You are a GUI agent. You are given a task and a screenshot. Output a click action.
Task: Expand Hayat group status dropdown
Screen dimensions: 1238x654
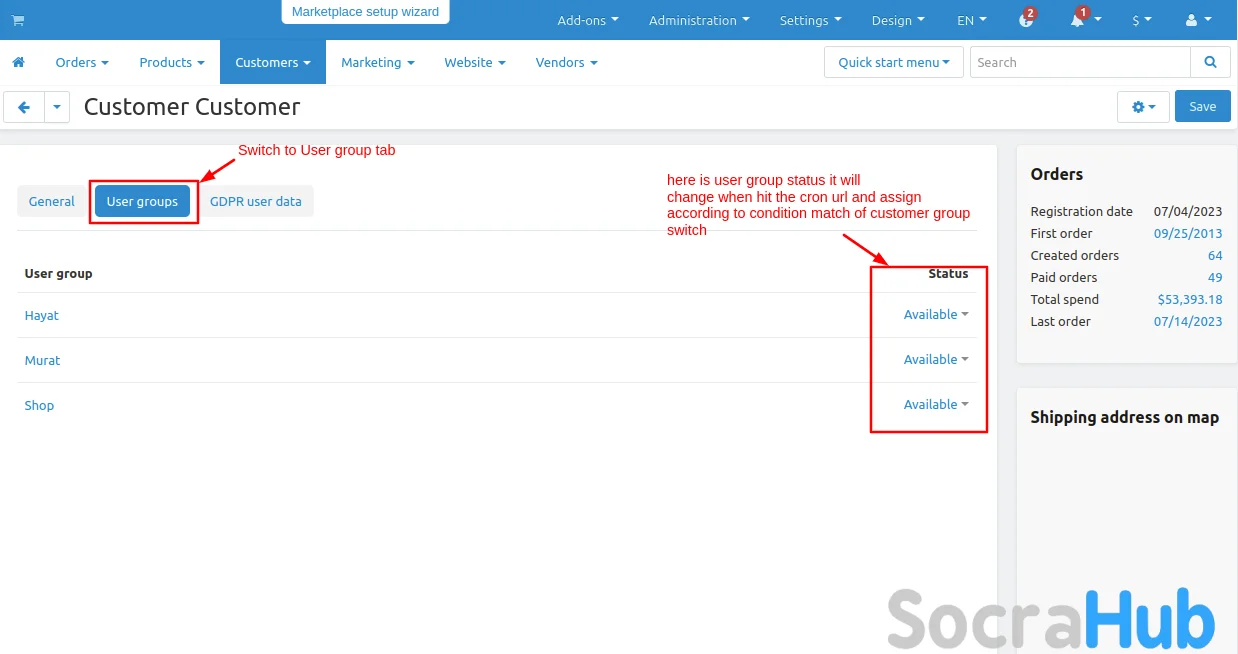pos(936,315)
